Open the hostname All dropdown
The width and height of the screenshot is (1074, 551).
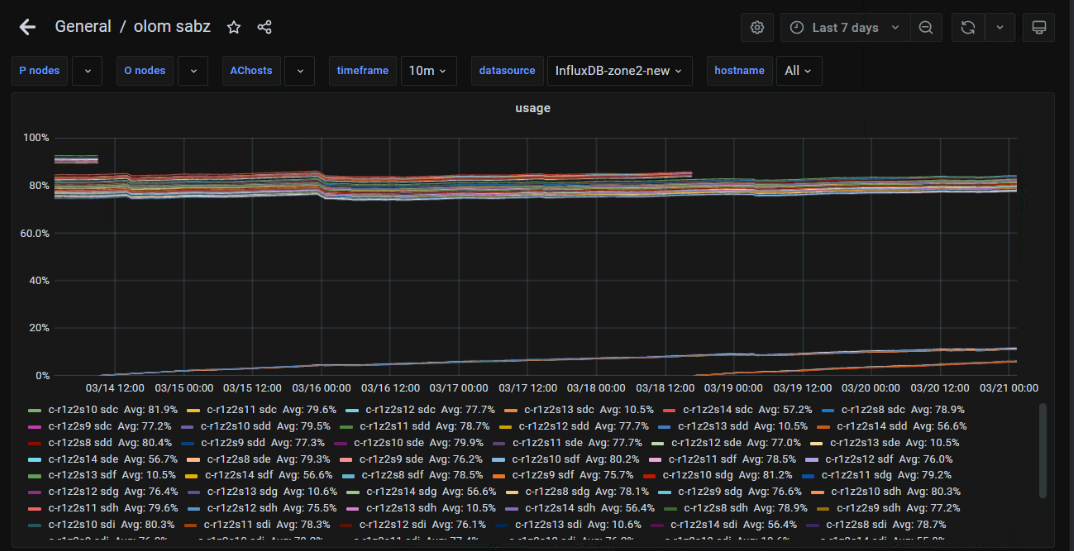tap(799, 71)
